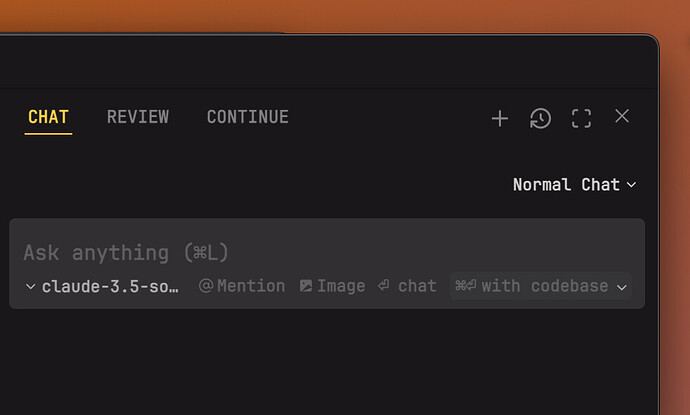Send using the chat button
Screen dimensions: 690x415
tap(417, 286)
